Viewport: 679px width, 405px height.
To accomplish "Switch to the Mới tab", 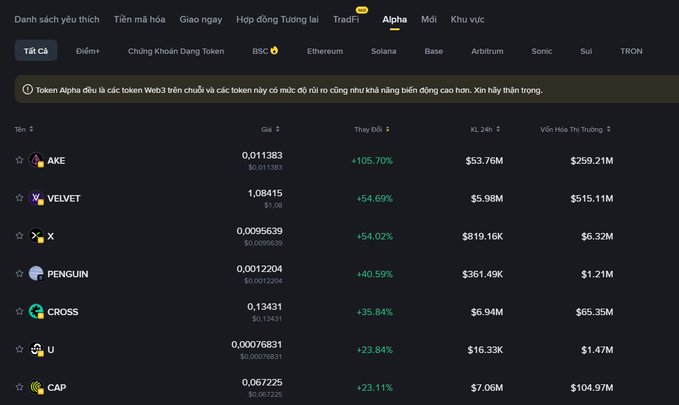I will 429,19.
